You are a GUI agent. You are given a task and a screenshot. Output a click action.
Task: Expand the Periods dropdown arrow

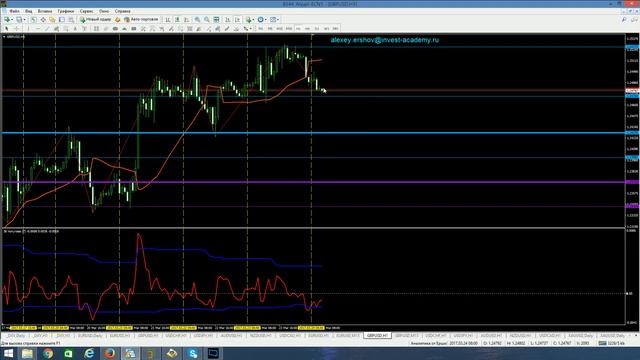266,20
